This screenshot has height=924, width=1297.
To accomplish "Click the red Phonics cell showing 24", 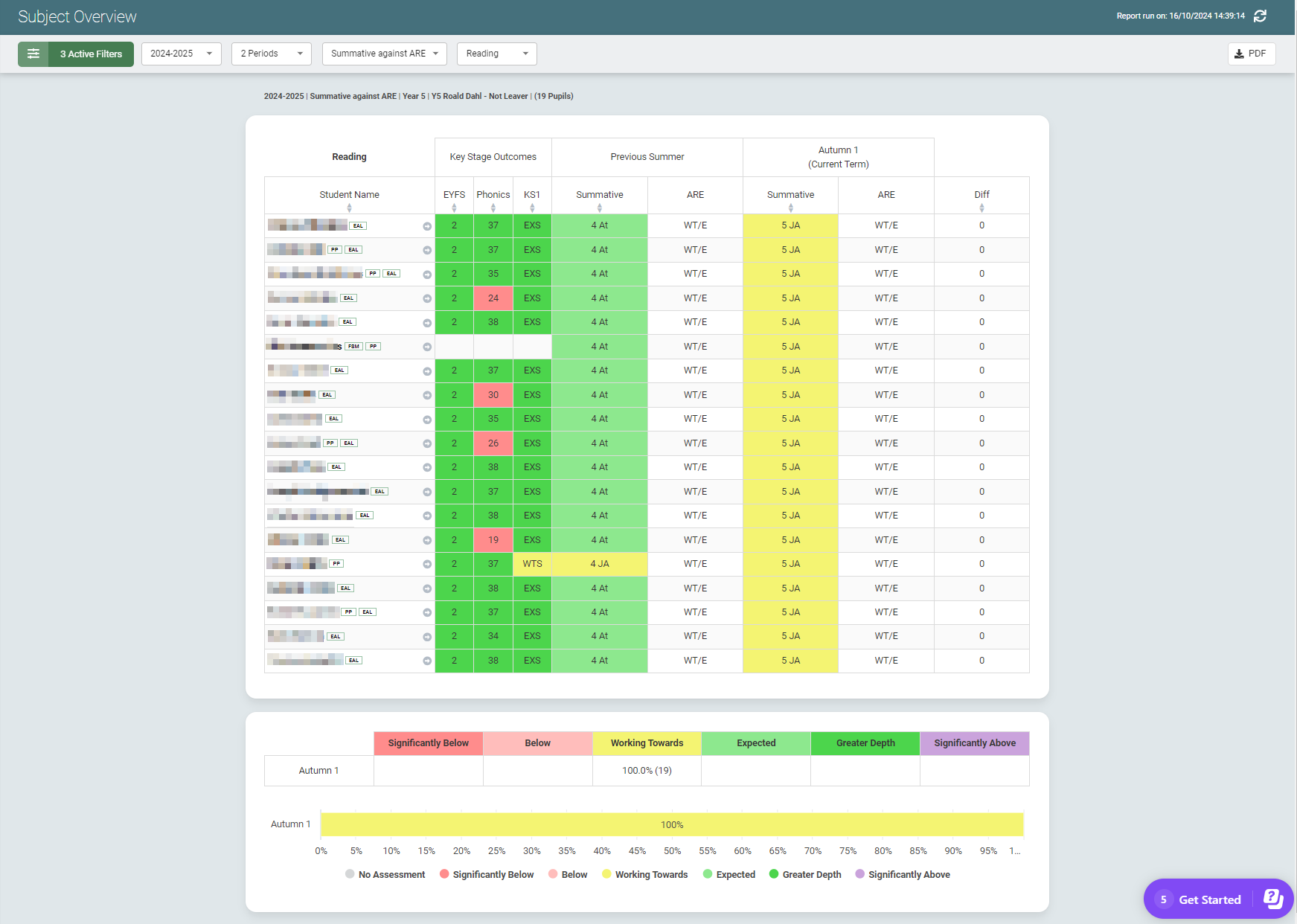I will click(x=493, y=298).
